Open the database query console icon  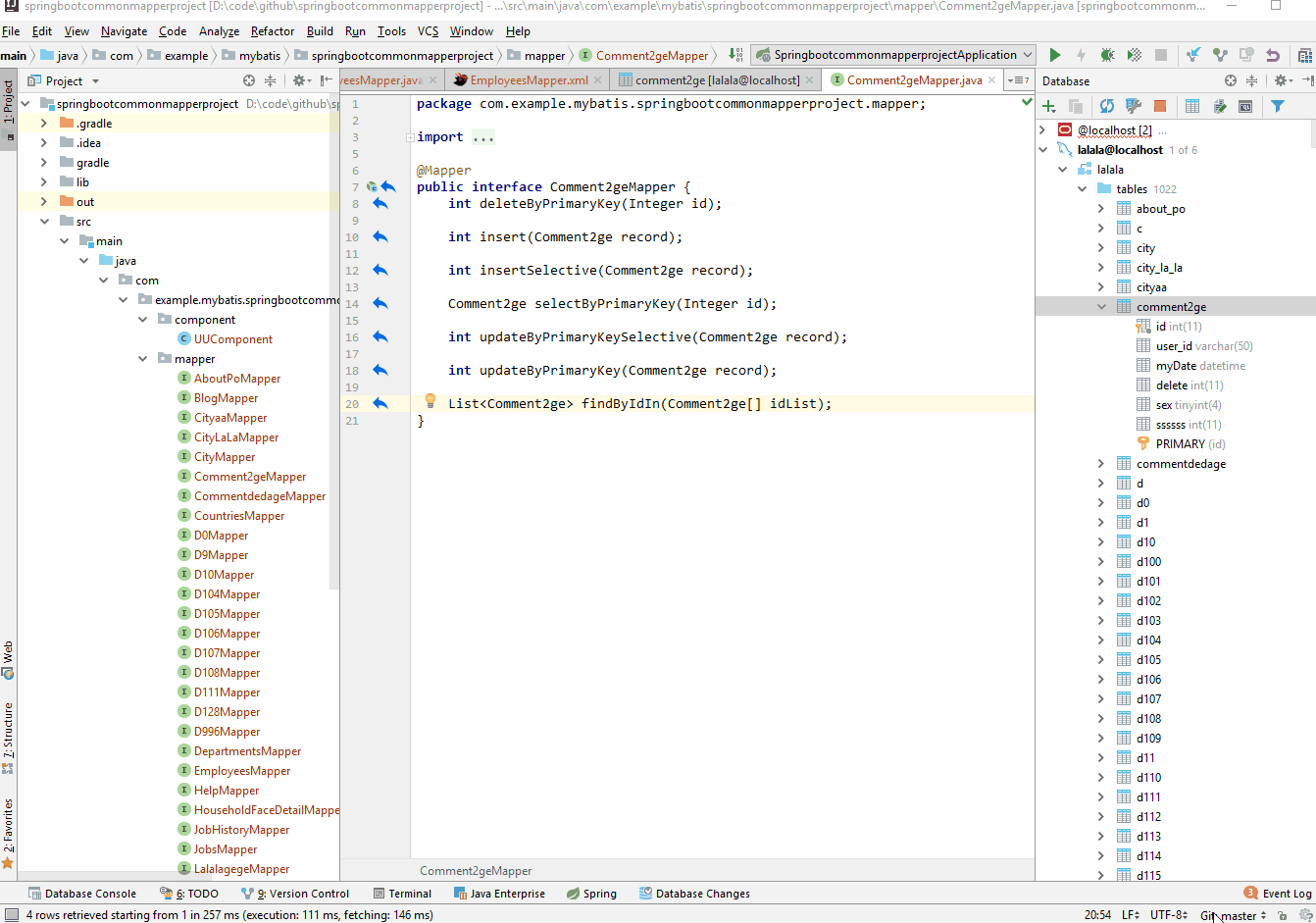pyautogui.click(x=1245, y=106)
